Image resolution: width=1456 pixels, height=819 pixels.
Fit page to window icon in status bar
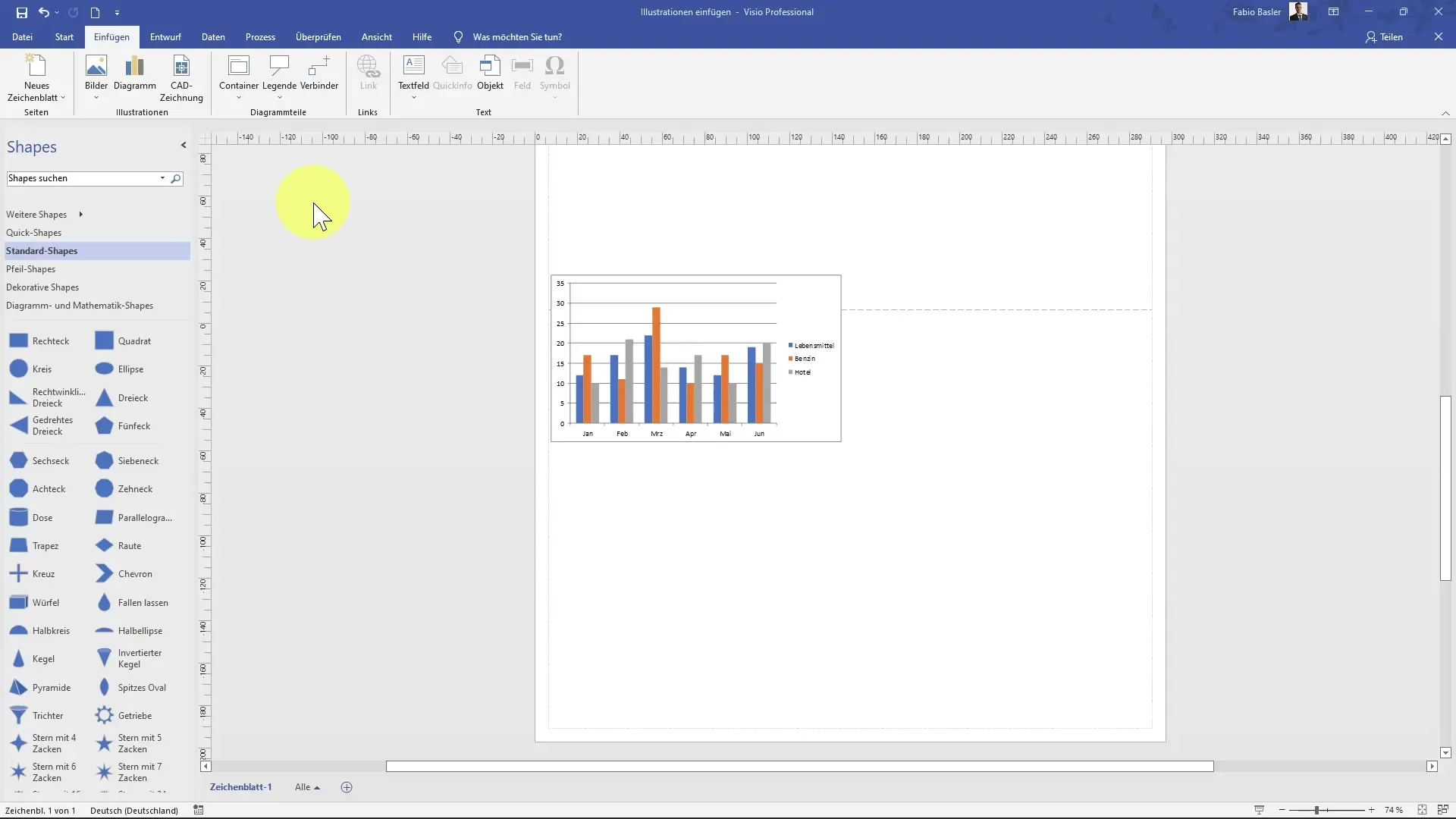pyautogui.click(x=1422, y=810)
